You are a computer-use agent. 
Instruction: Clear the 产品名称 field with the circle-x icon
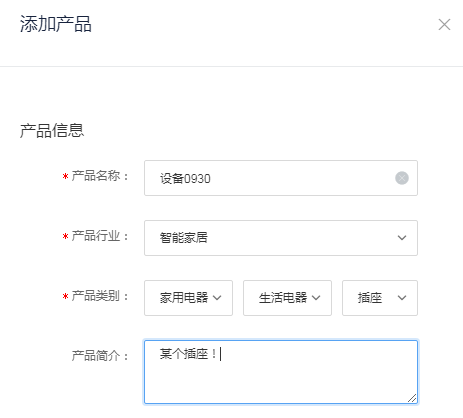[402, 178]
